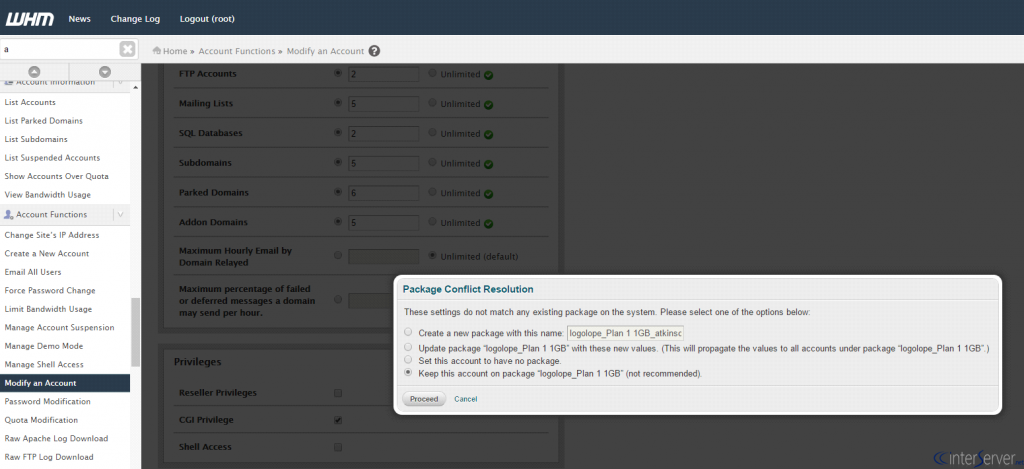
Task: Click green check next to Mailing Lists
Action: pos(488,105)
